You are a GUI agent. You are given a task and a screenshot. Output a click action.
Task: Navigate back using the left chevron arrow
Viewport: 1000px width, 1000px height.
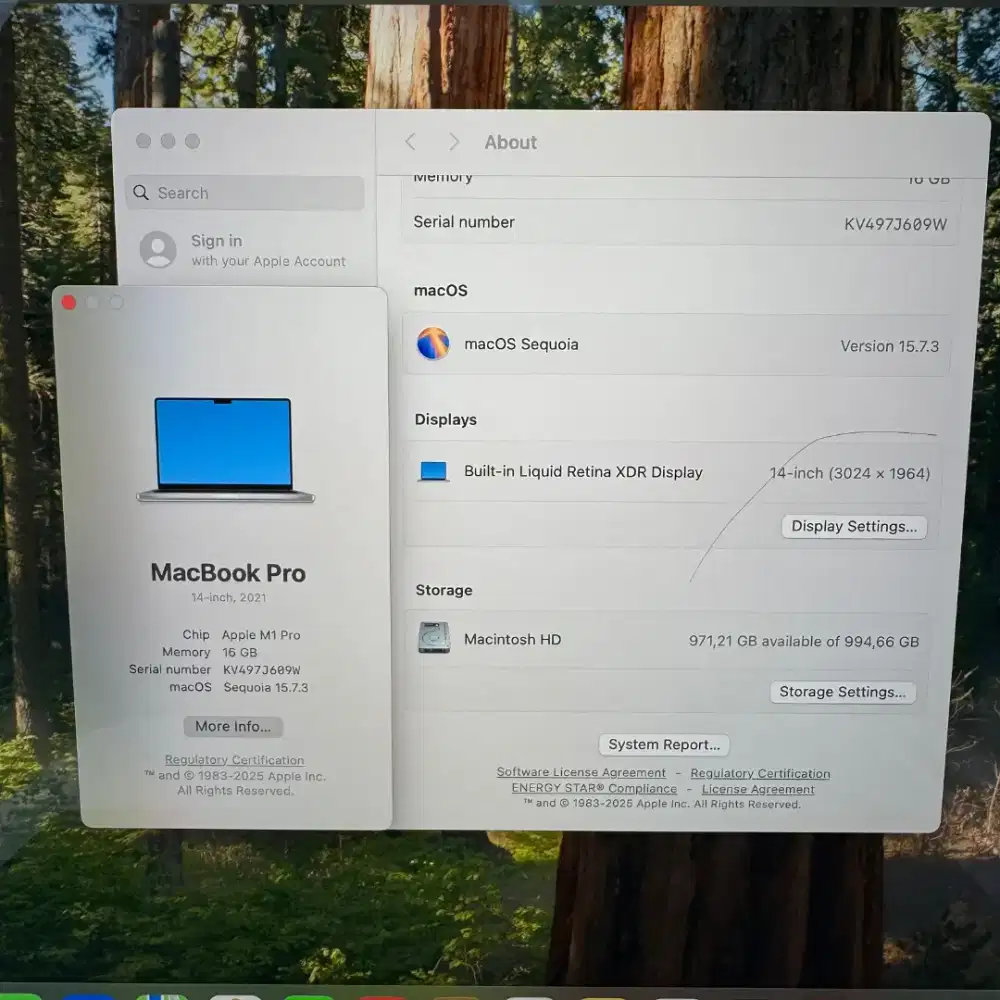point(411,142)
